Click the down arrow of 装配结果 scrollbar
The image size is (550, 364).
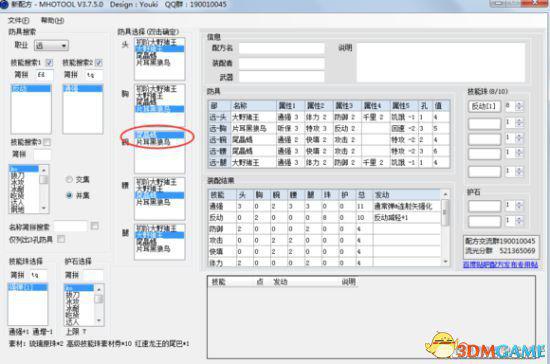pos(445,262)
